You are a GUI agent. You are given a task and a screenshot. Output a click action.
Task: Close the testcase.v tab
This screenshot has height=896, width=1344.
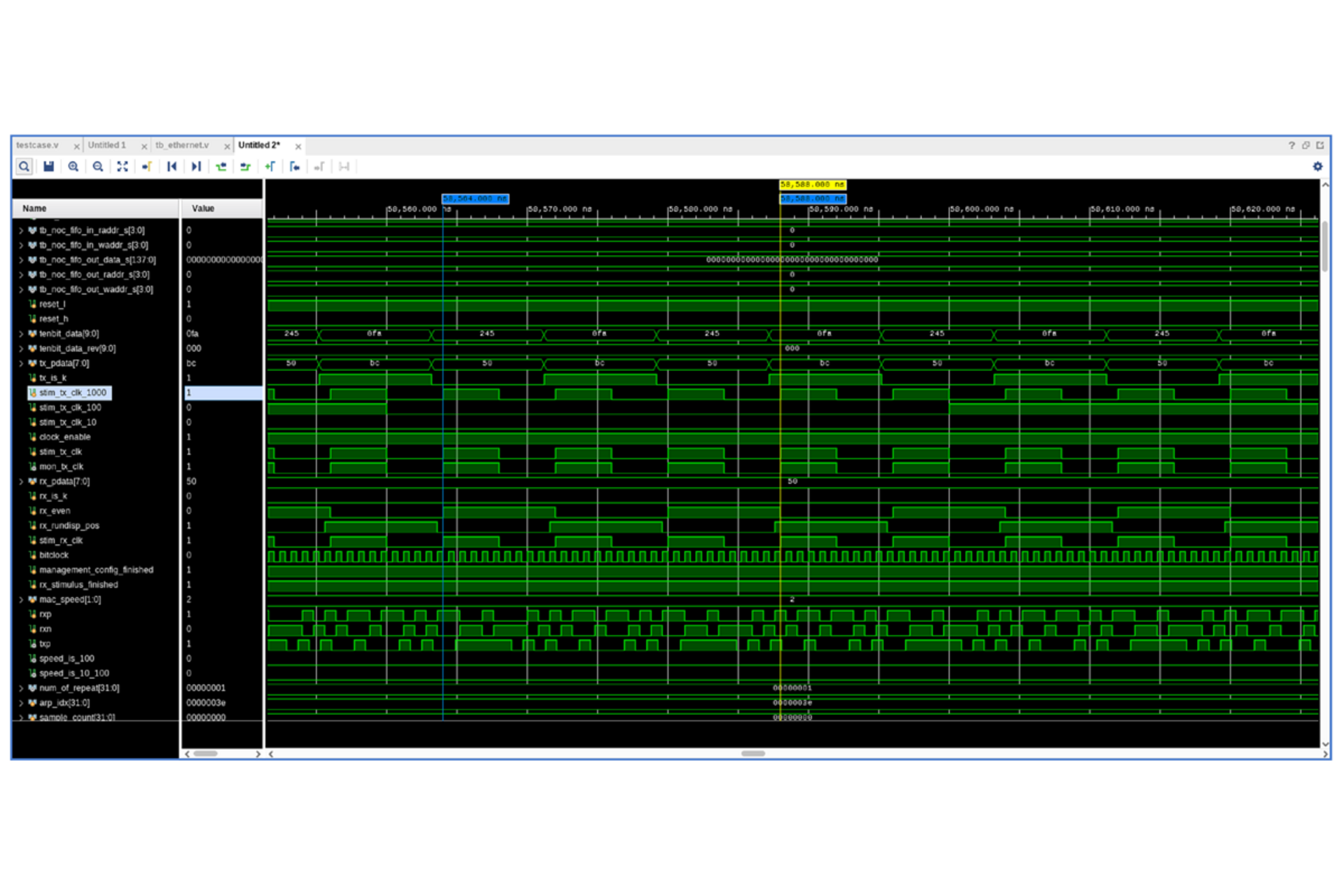coord(76,146)
